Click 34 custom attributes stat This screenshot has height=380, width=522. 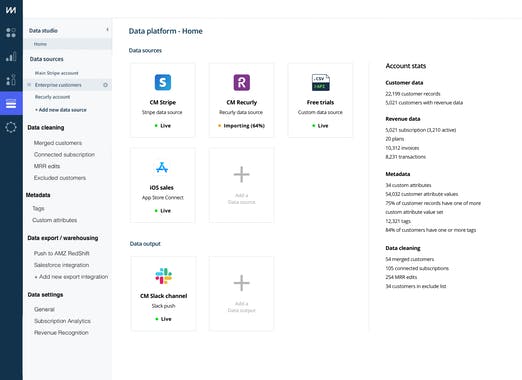coord(408,185)
